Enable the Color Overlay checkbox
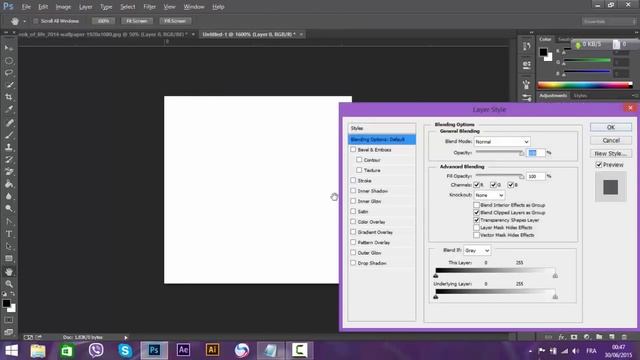This screenshot has width=640, height=360. [353, 222]
